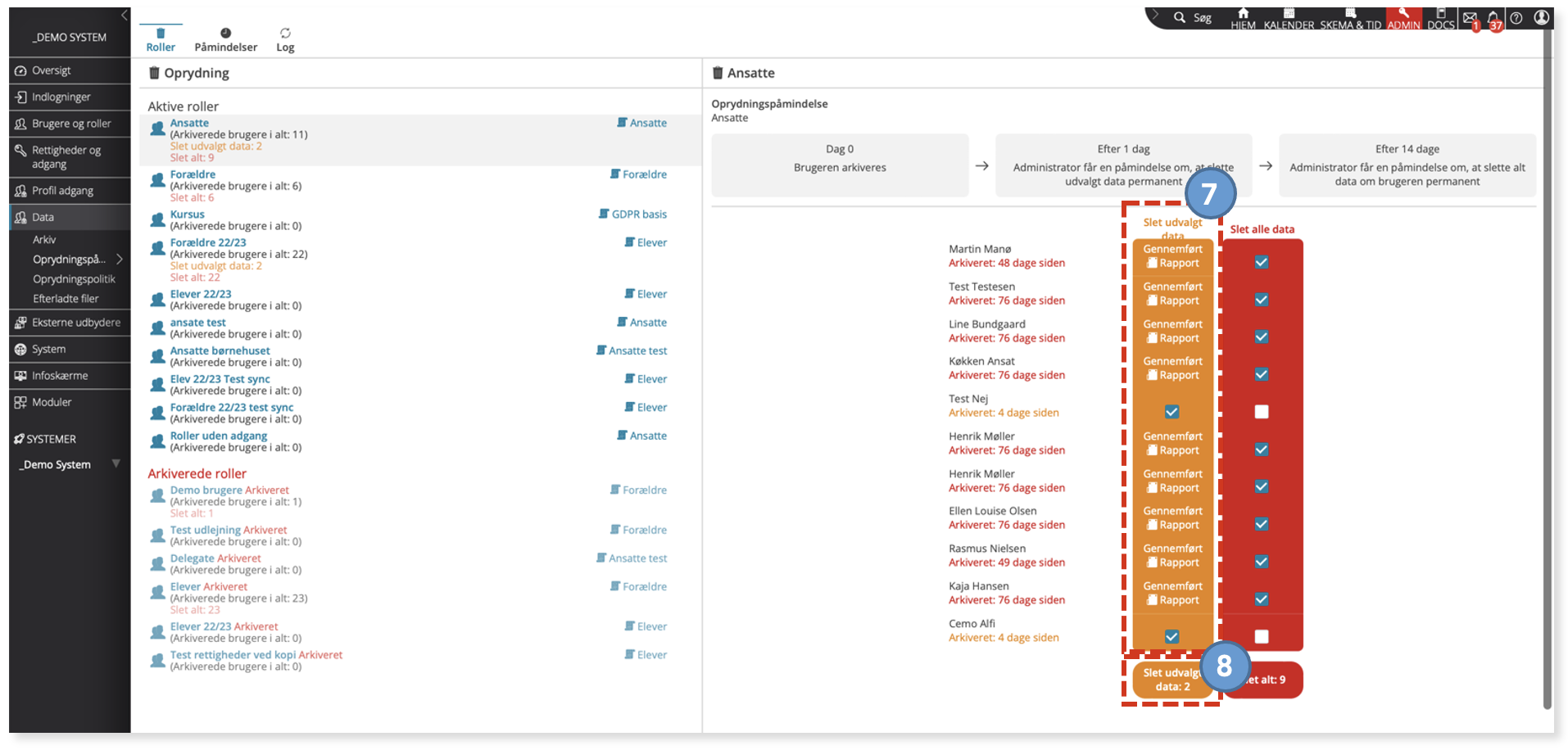1568x750 pixels.
Task: Expand the top bar chevron arrow
Action: (x=1155, y=16)
